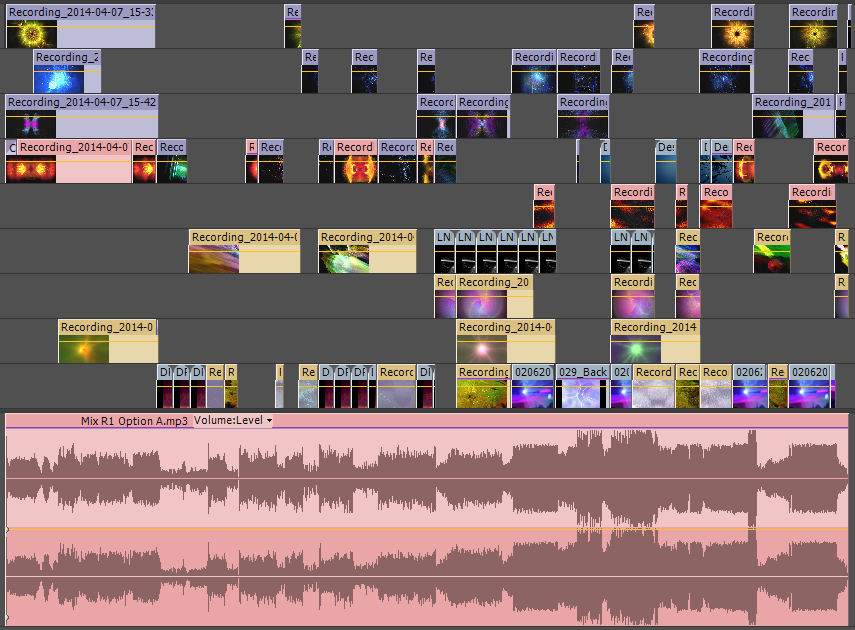This screenshot has width=855, height=630.
Task: Select the Recording_2014-04-07_15-42 clip
Action: pos(81,102)
